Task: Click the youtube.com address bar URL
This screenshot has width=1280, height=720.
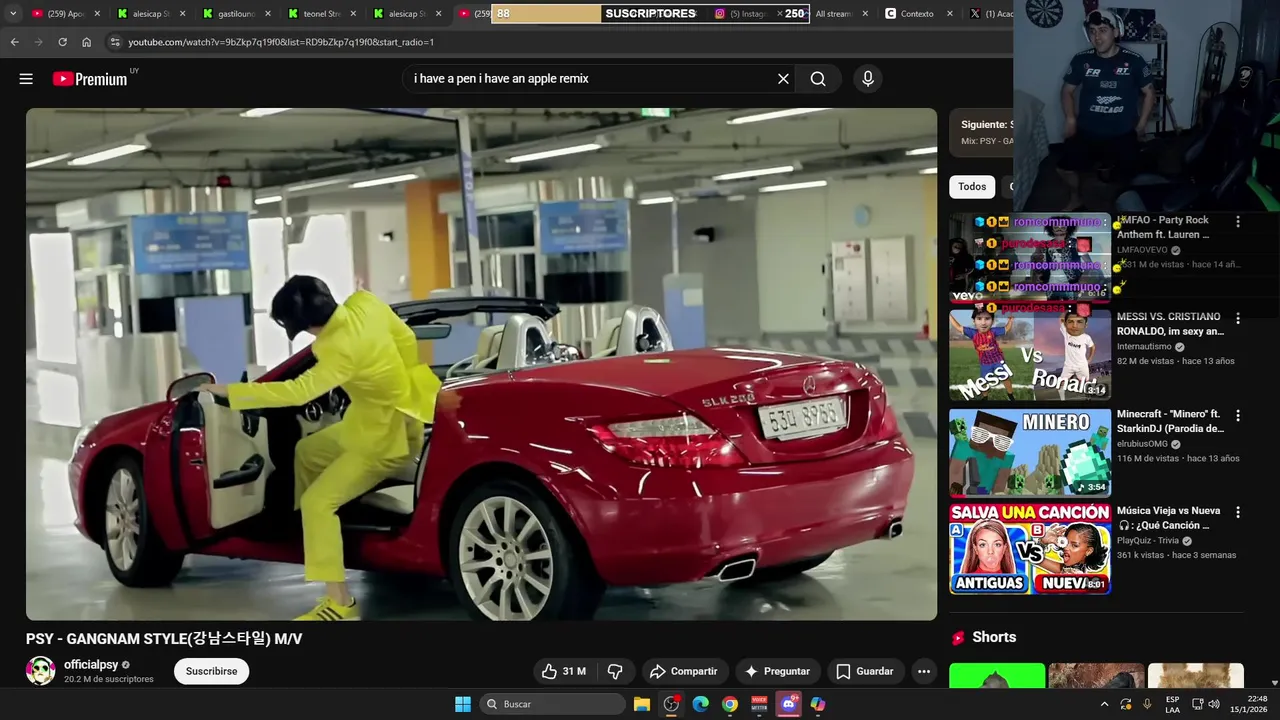Action: coord(281,42)
